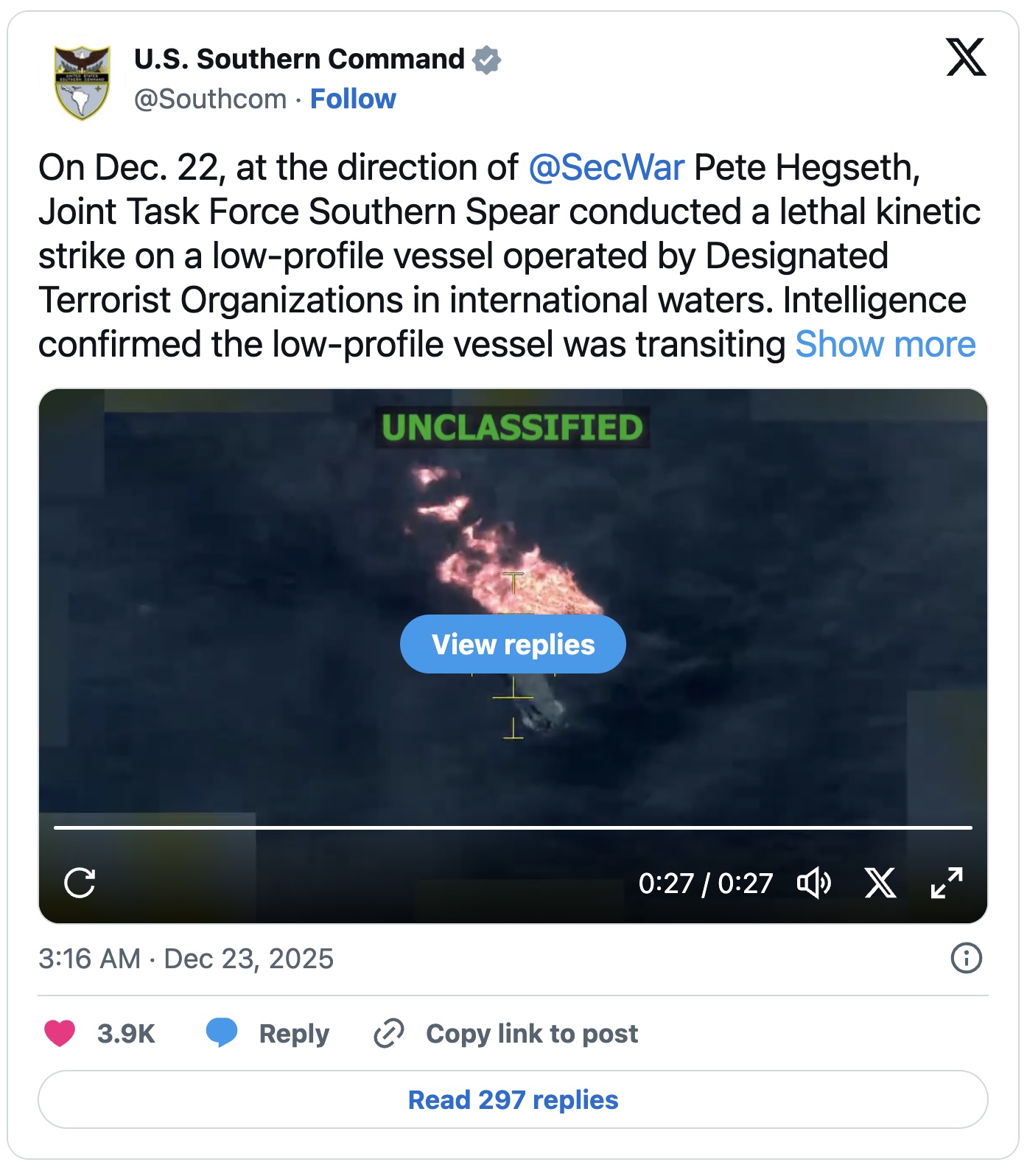The image size is (1027, 1176).
Task: Click the chain link icon
Action: click(388, 1033)
